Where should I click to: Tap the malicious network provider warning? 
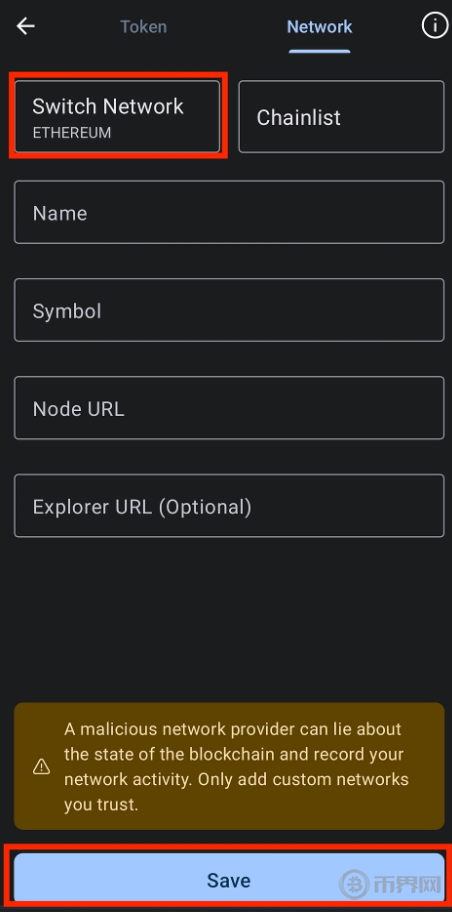click(x=229, y=766)
